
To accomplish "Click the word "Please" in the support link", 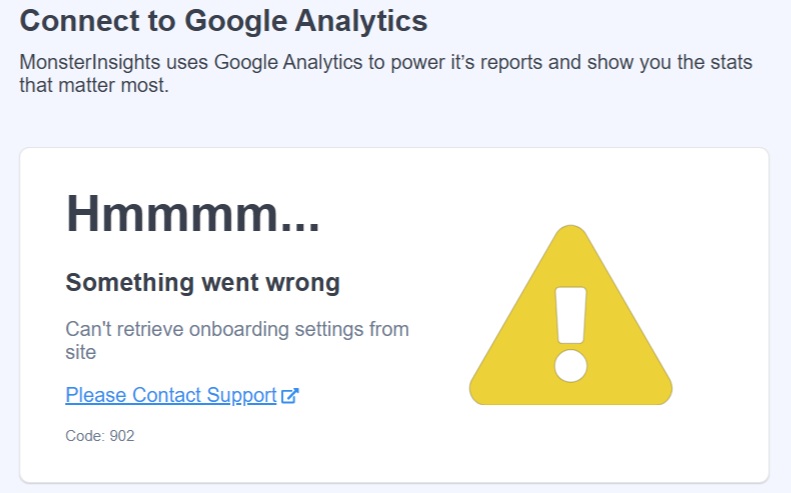I will tap(96, 395).
